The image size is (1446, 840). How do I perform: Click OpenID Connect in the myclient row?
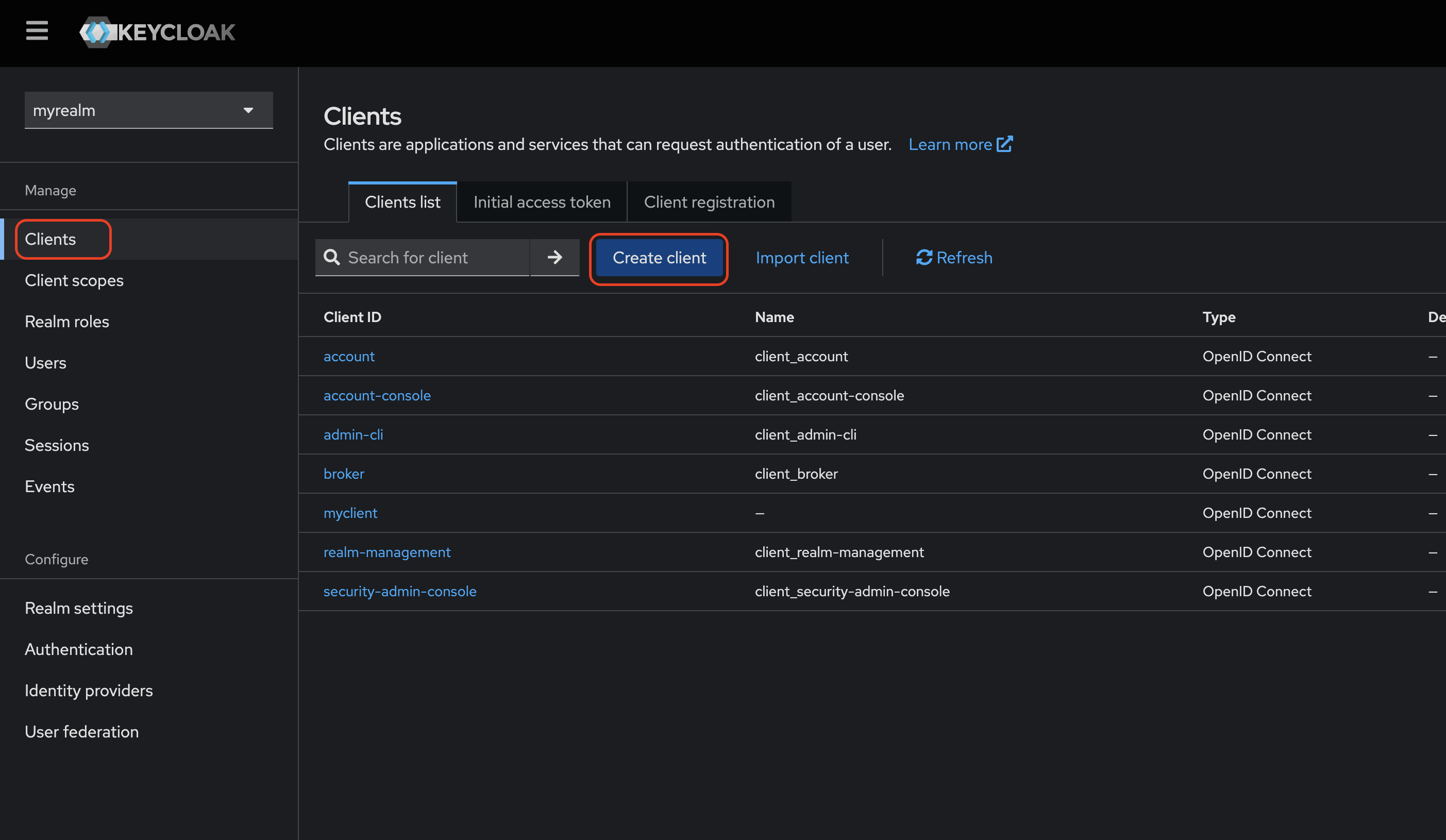(1257, 513)
